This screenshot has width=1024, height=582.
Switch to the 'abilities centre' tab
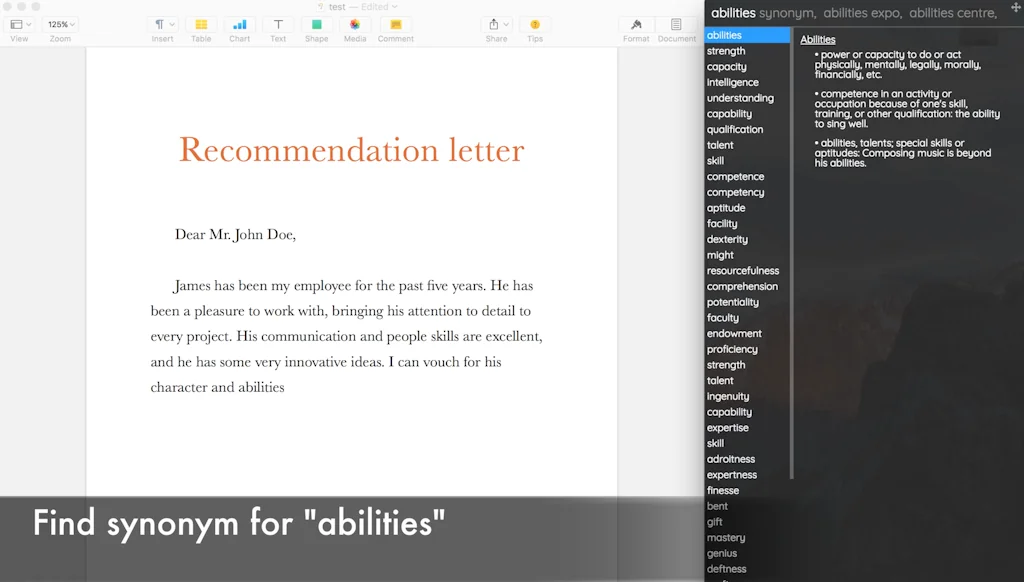click(952, 13)
